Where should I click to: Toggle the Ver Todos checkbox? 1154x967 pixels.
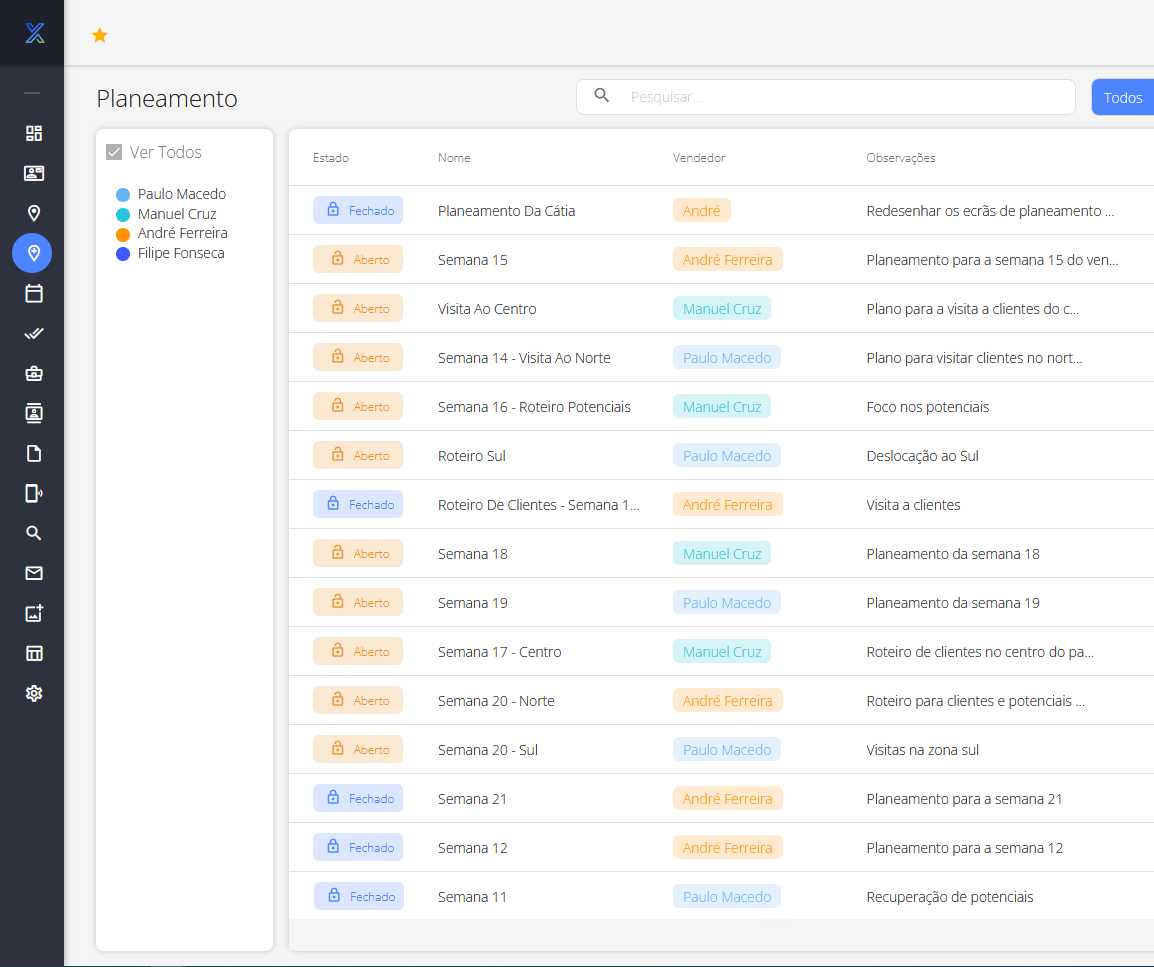(x=114, y=153)
